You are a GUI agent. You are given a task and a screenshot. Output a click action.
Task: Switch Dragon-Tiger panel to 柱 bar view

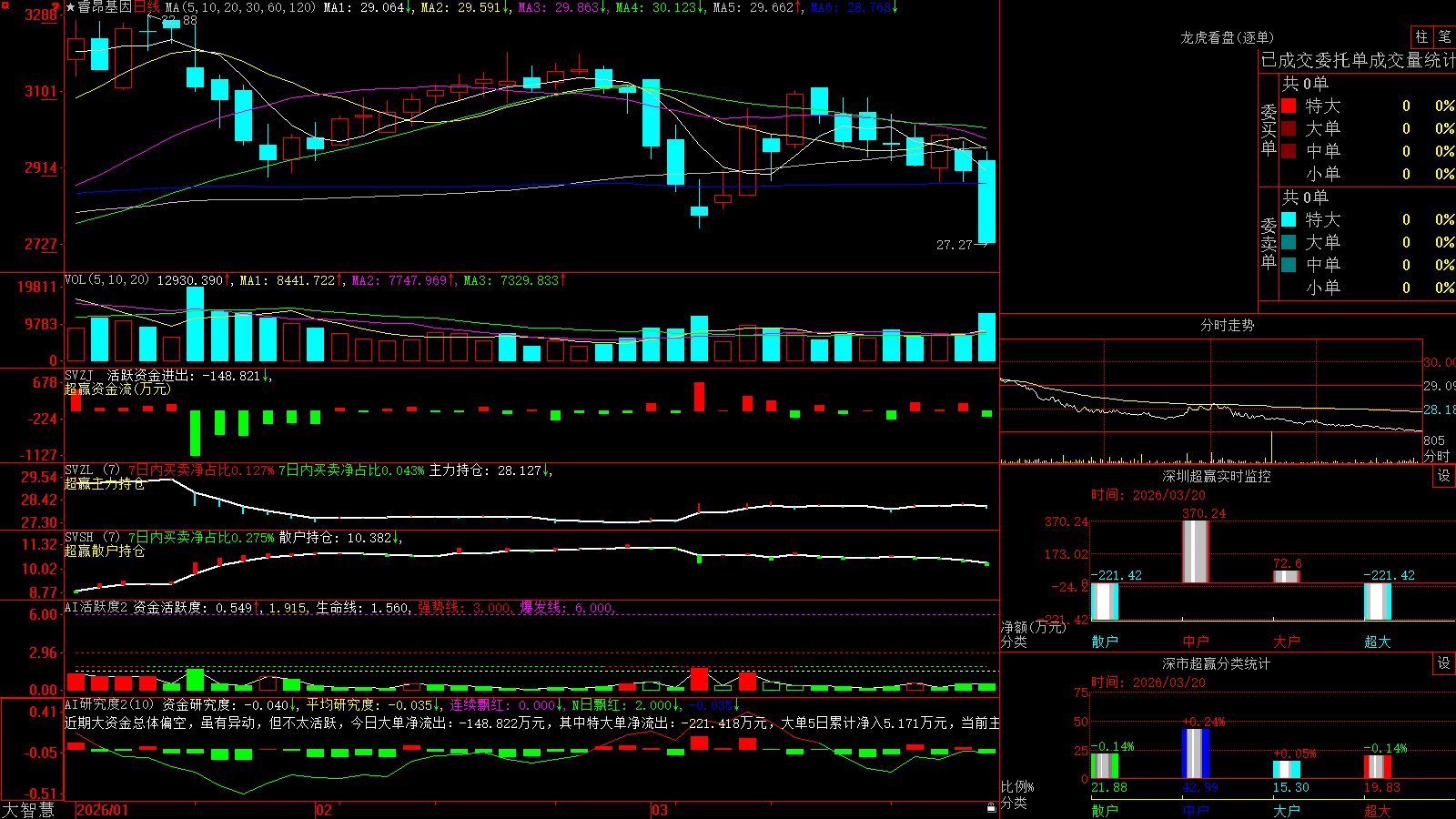(x=1421, y=36)
